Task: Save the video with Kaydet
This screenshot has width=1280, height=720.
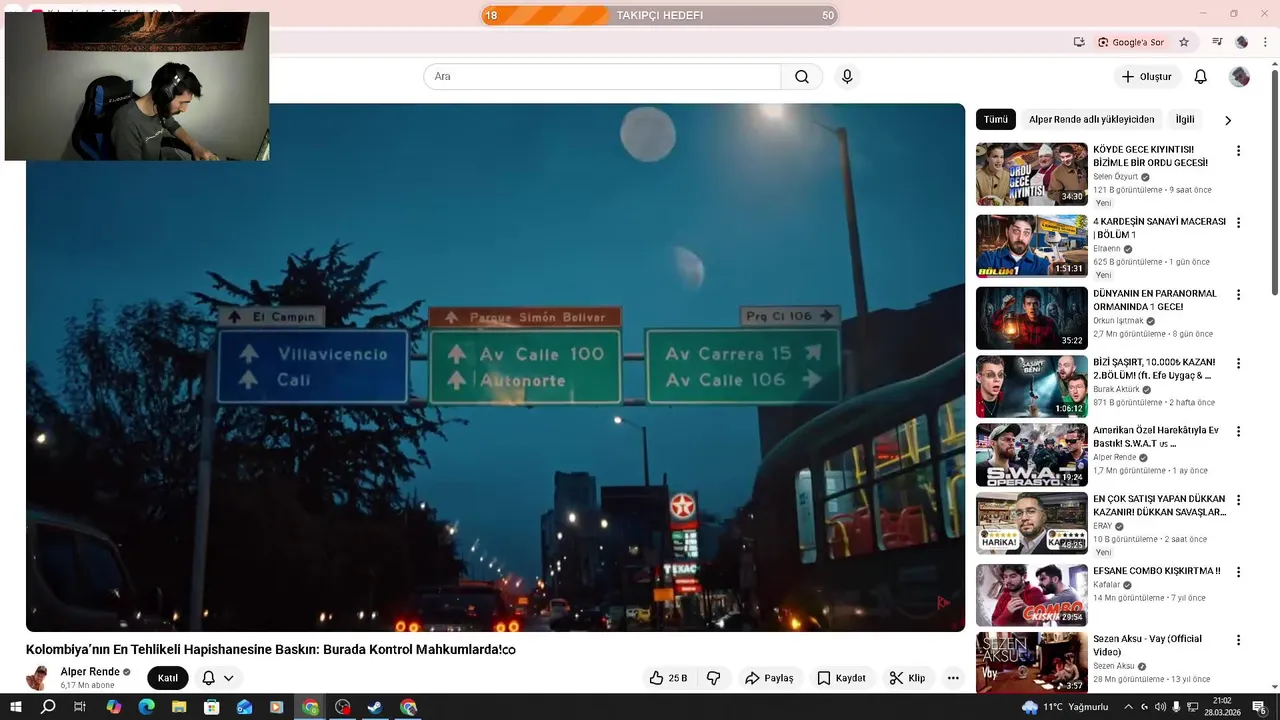Action: 841,678
